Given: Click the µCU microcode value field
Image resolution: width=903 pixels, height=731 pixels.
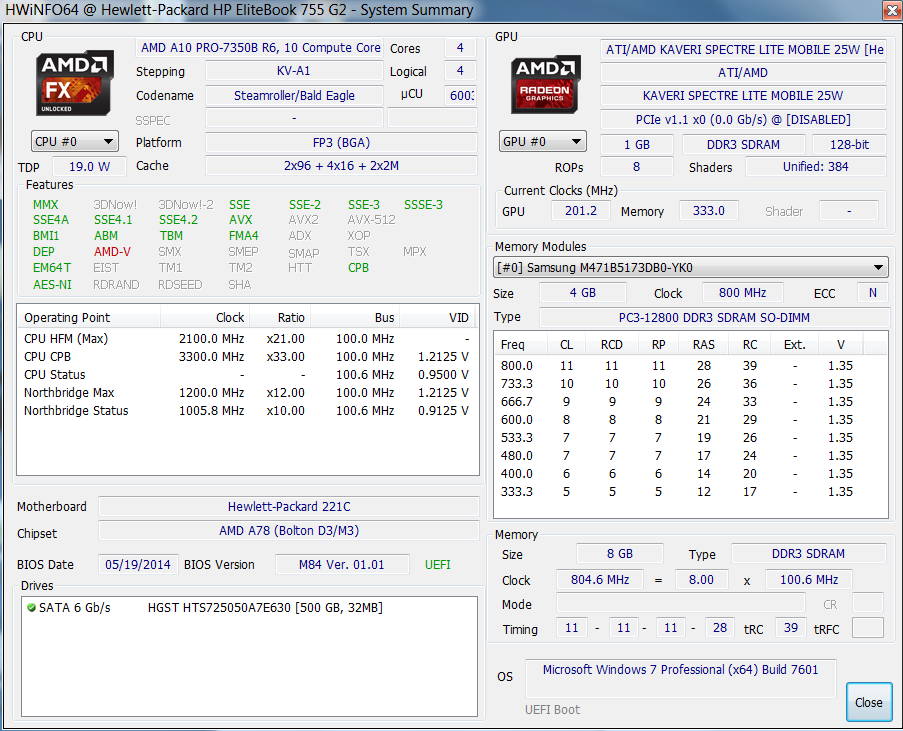Looking at the screenshot, I should 461,96.
